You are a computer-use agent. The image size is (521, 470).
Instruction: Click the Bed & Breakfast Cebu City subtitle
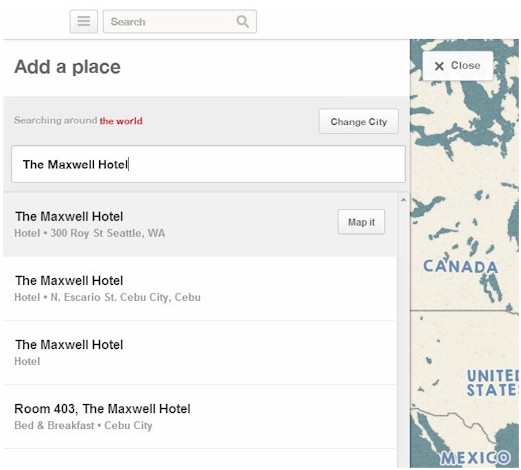pyautogui.click(x=83, y=425)
